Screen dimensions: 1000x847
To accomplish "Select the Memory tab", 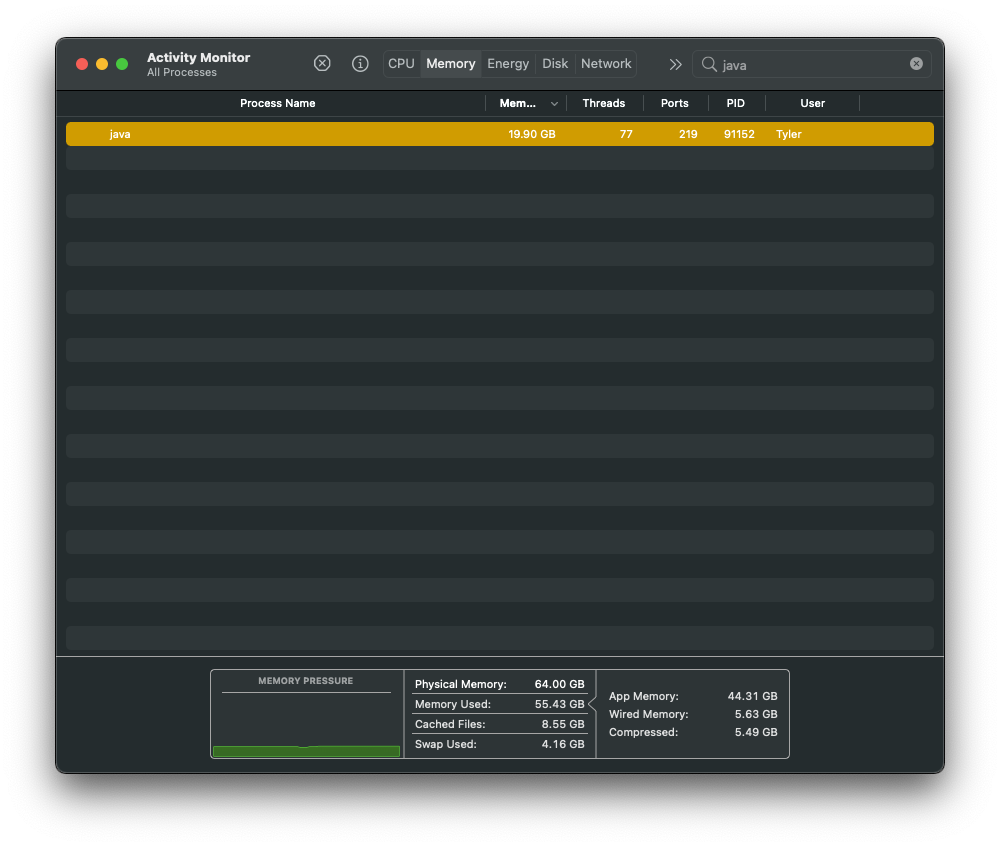I will (450, 64).
